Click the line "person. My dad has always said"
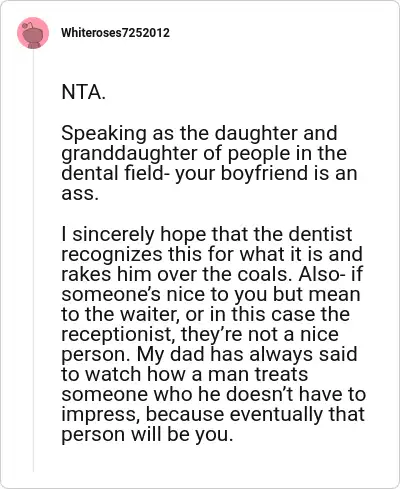Screen dimensions: 400x489 click(x=209, y=354)
